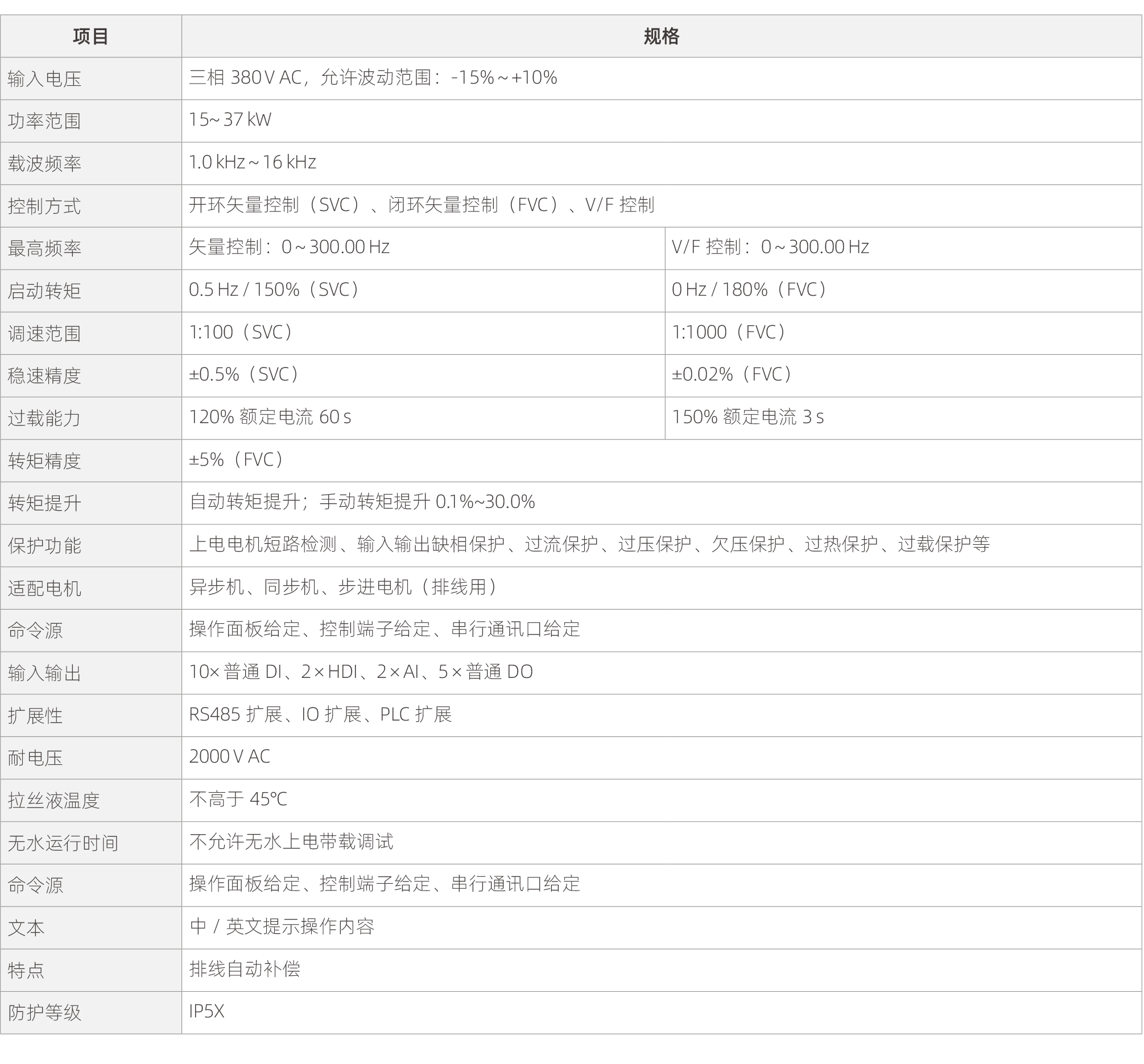Click the 1.0 kHz~16 kHz carrier frequency cell

click(253, 162)
